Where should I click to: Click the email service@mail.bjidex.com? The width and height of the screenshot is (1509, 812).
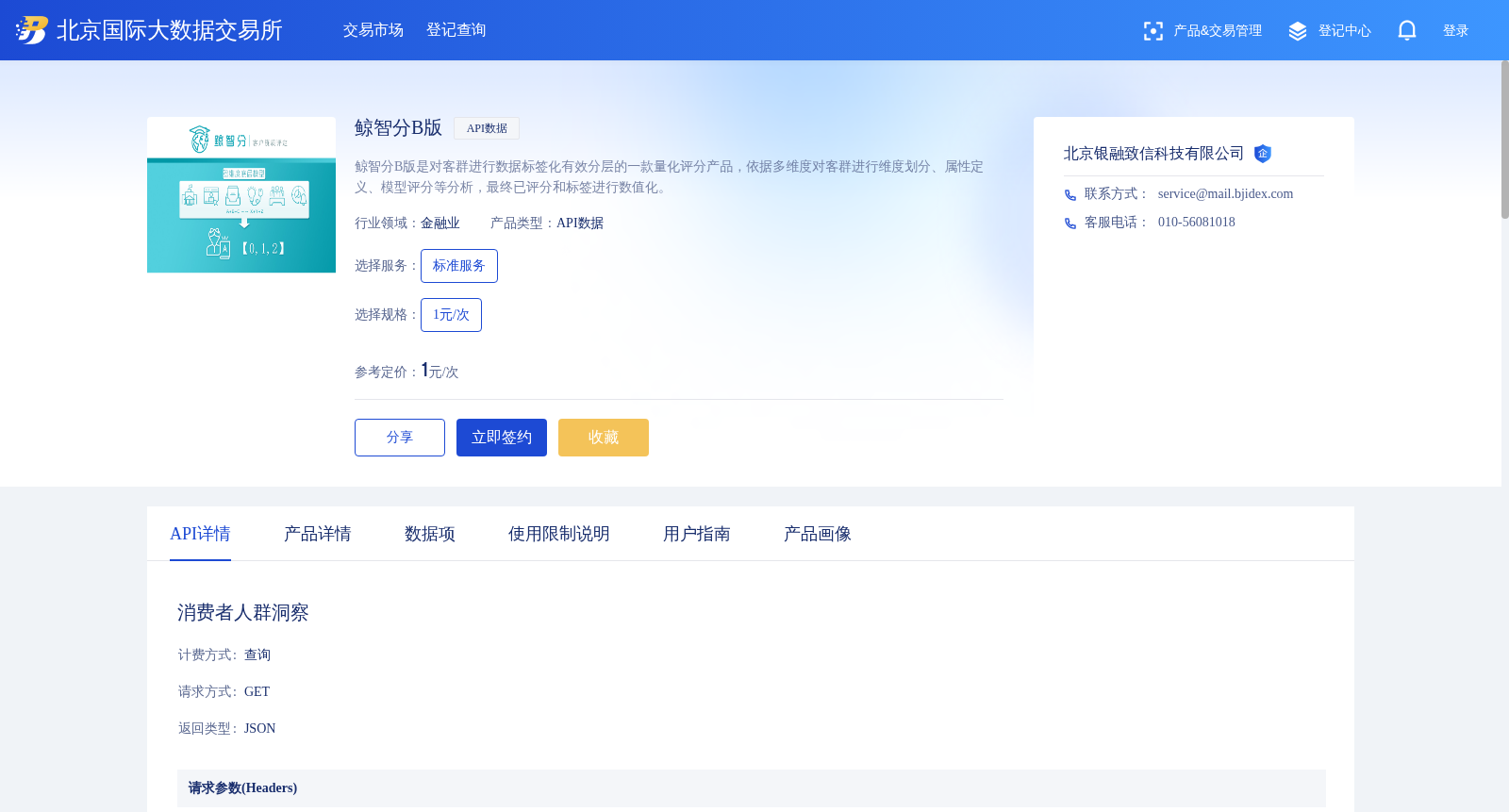[x=1225, y=194]
